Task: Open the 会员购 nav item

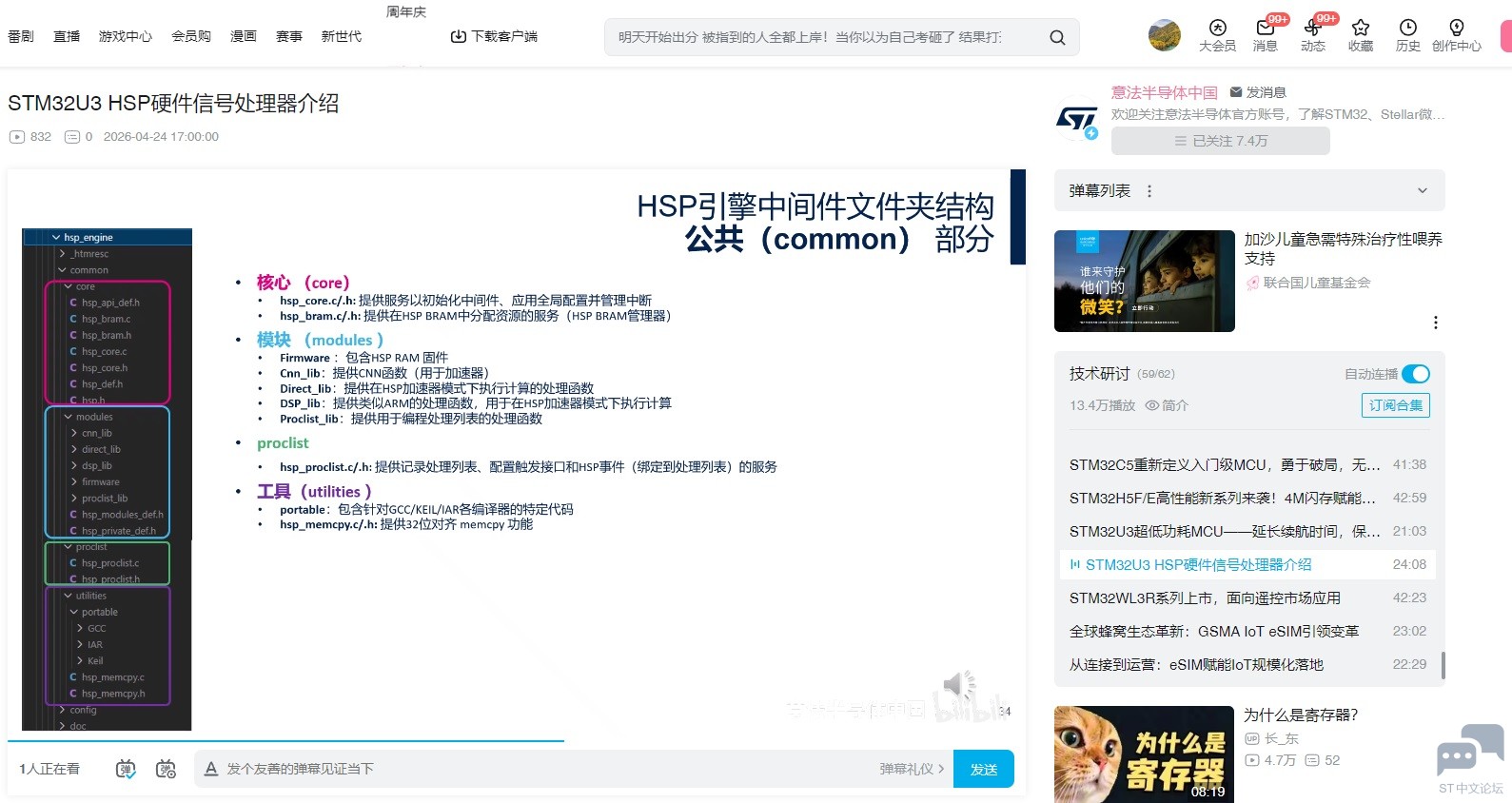Action: pos(191,36)
